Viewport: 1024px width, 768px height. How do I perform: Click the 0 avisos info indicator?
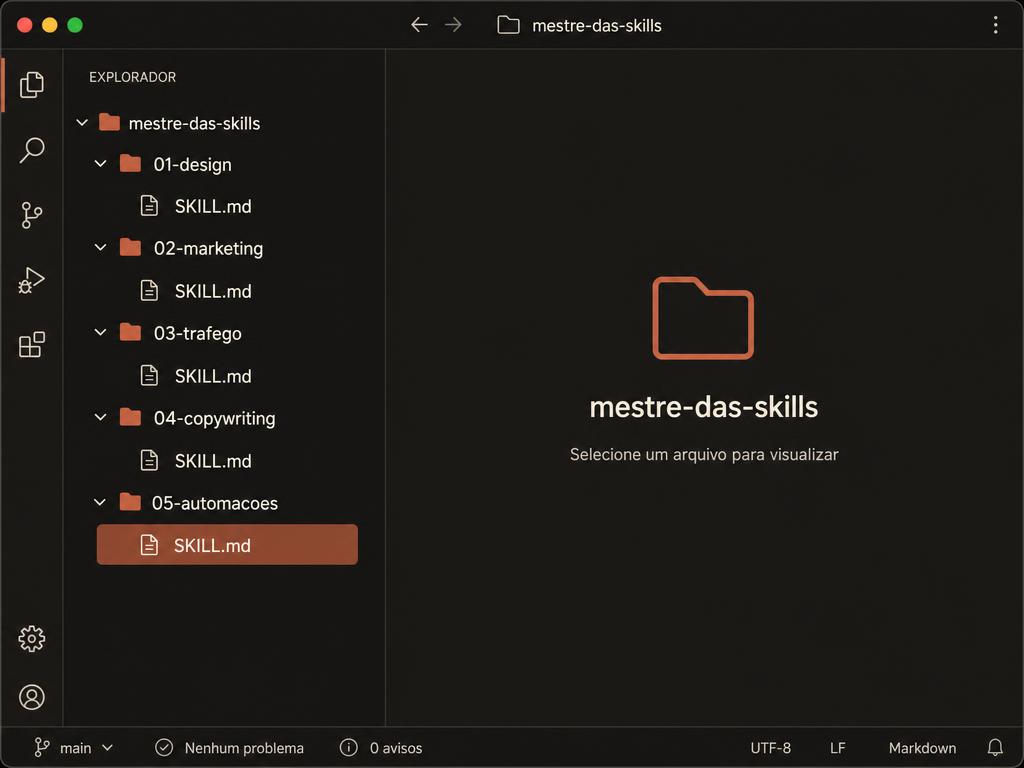pos(381,748)
